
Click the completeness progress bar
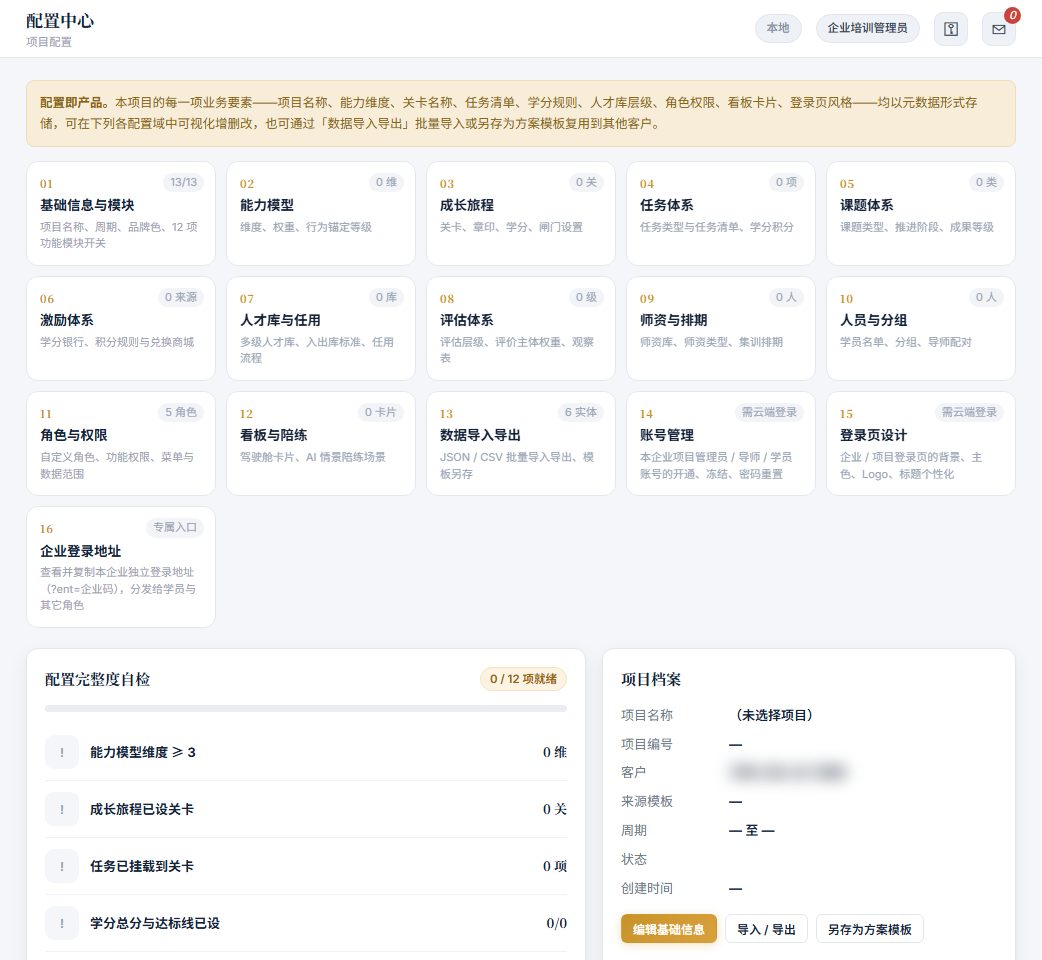(x=306, y=709)
